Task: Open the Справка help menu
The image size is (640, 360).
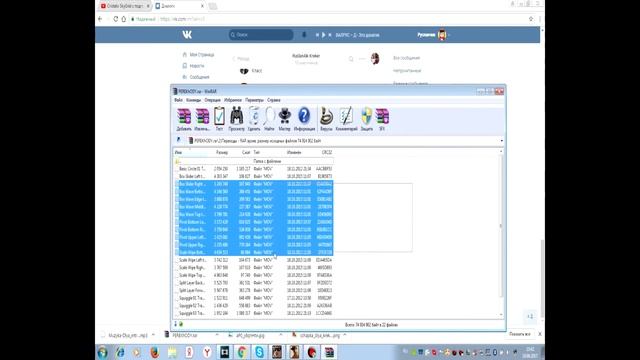Action: pos(273,100)
